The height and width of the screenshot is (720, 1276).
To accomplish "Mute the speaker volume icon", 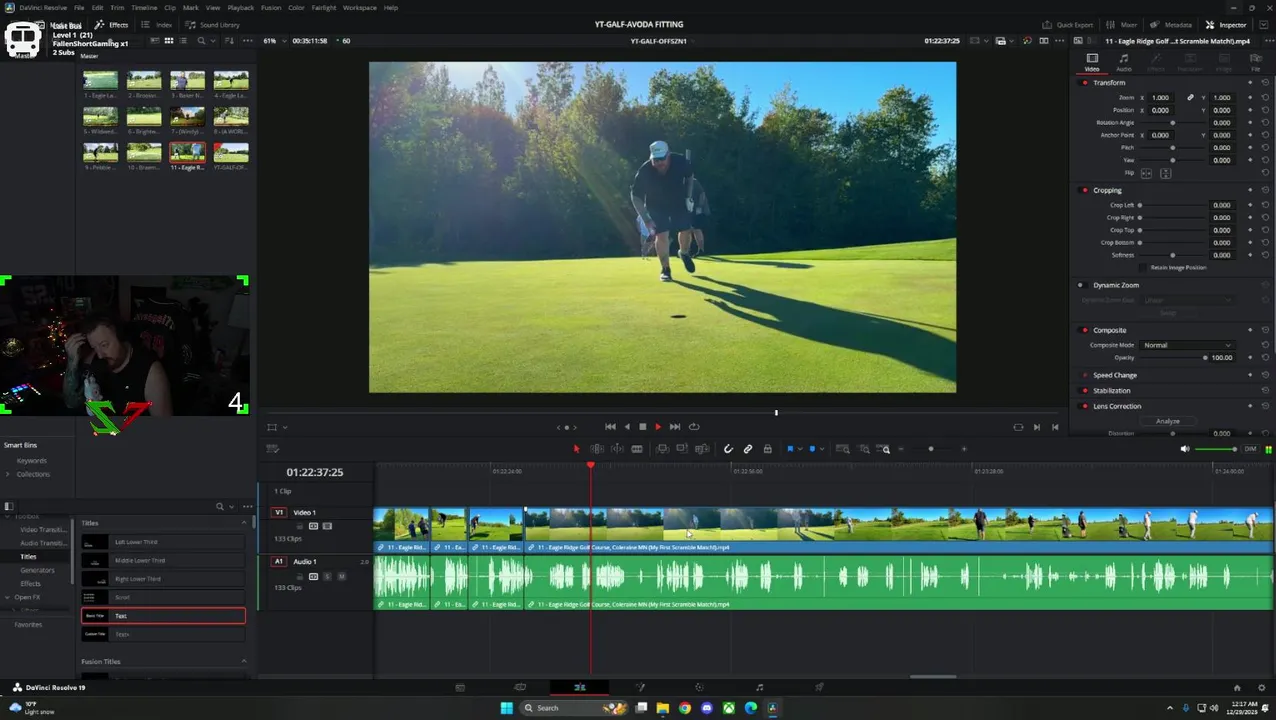I will pos(1185,449).
